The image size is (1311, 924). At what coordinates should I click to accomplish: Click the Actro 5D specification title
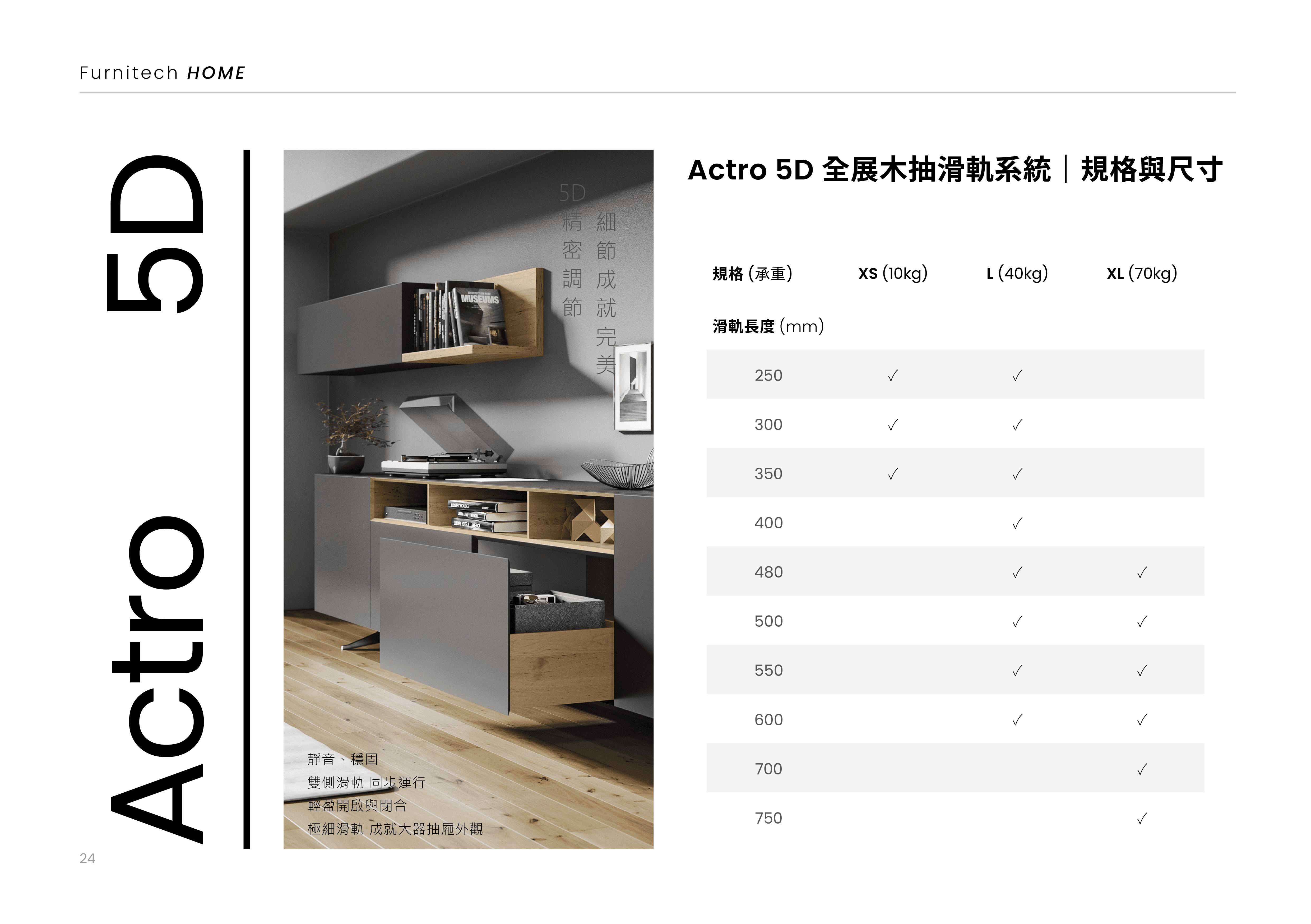point(955,170)
